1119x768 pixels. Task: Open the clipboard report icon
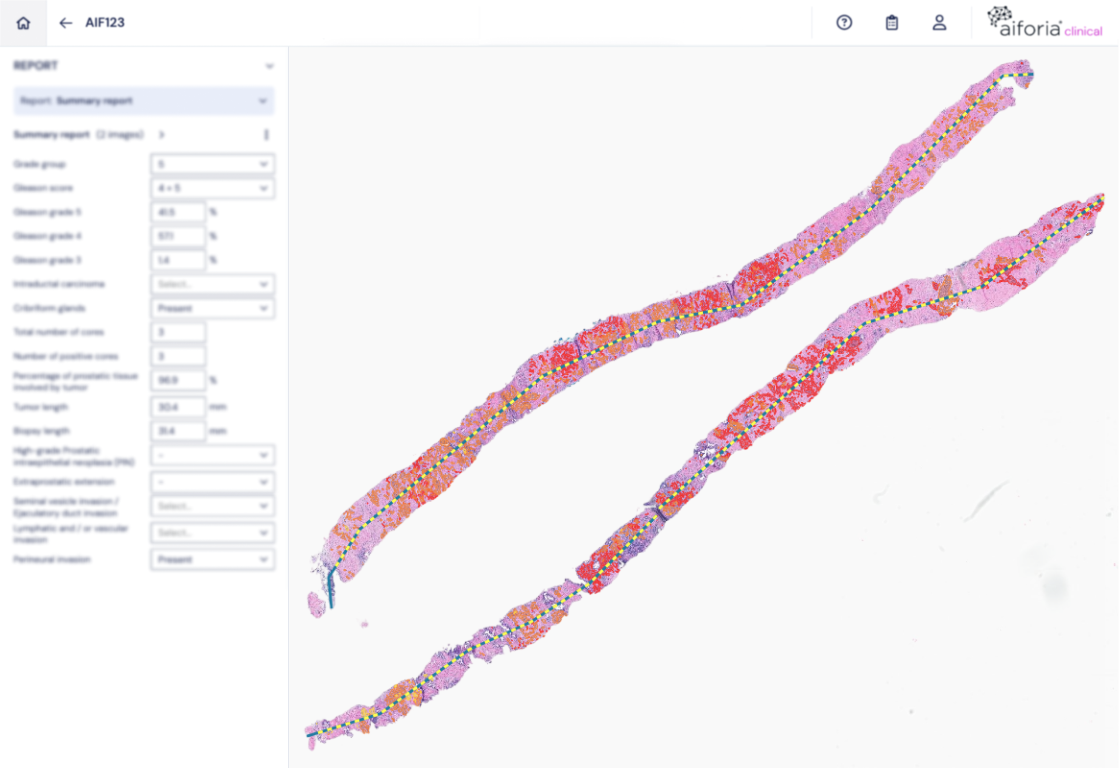coord(892,23)
